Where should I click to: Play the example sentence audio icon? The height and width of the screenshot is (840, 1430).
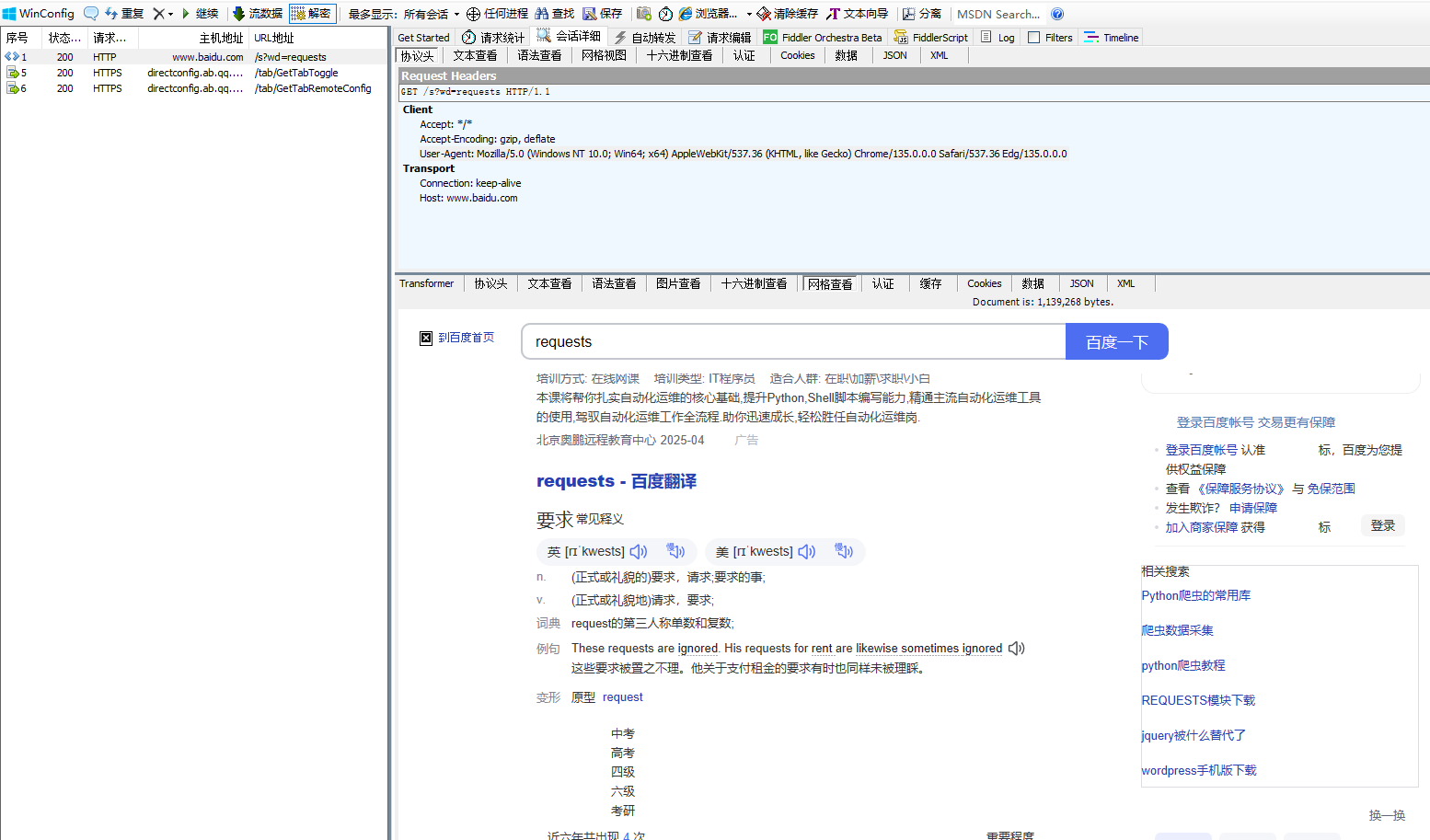pyautogui.click(x=1017, y=649)
